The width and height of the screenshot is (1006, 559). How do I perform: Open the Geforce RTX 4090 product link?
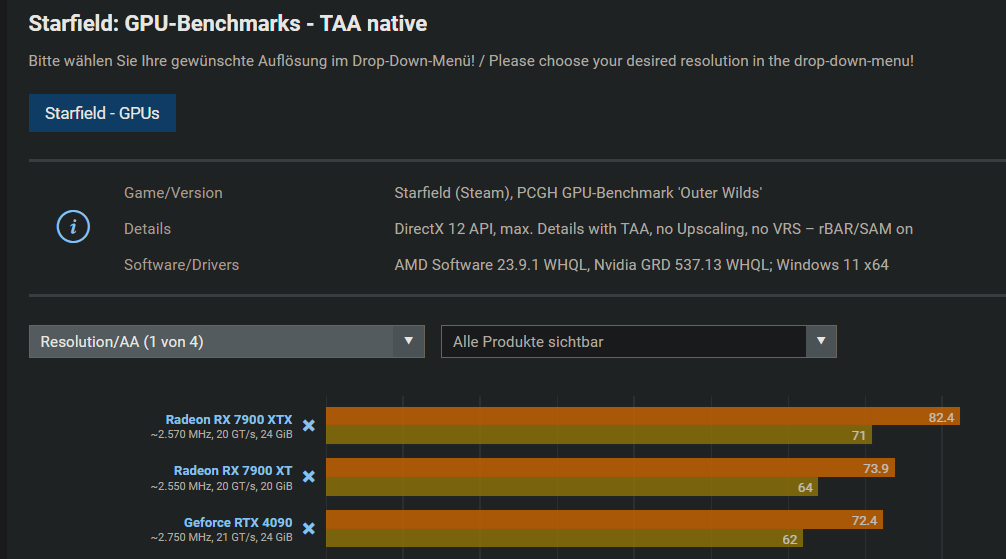pos(238,522)
